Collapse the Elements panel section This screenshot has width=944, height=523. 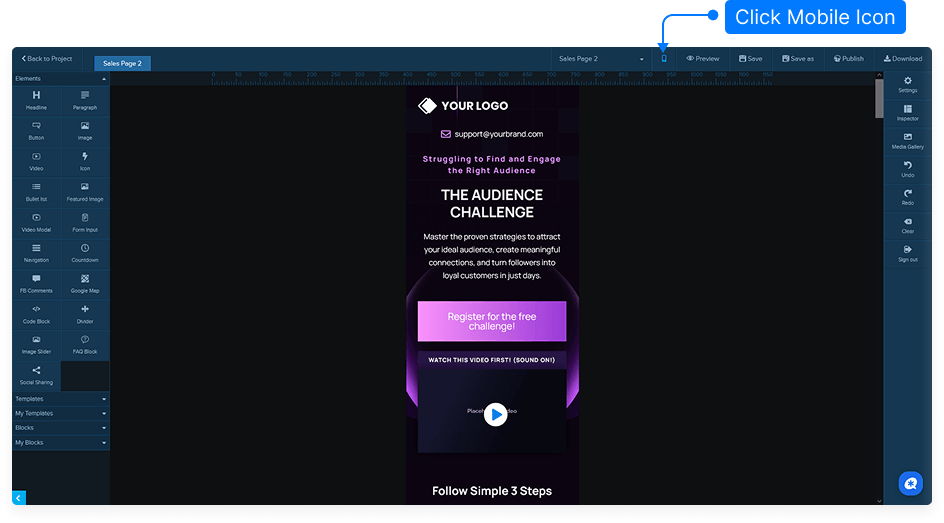pos(104,78)
